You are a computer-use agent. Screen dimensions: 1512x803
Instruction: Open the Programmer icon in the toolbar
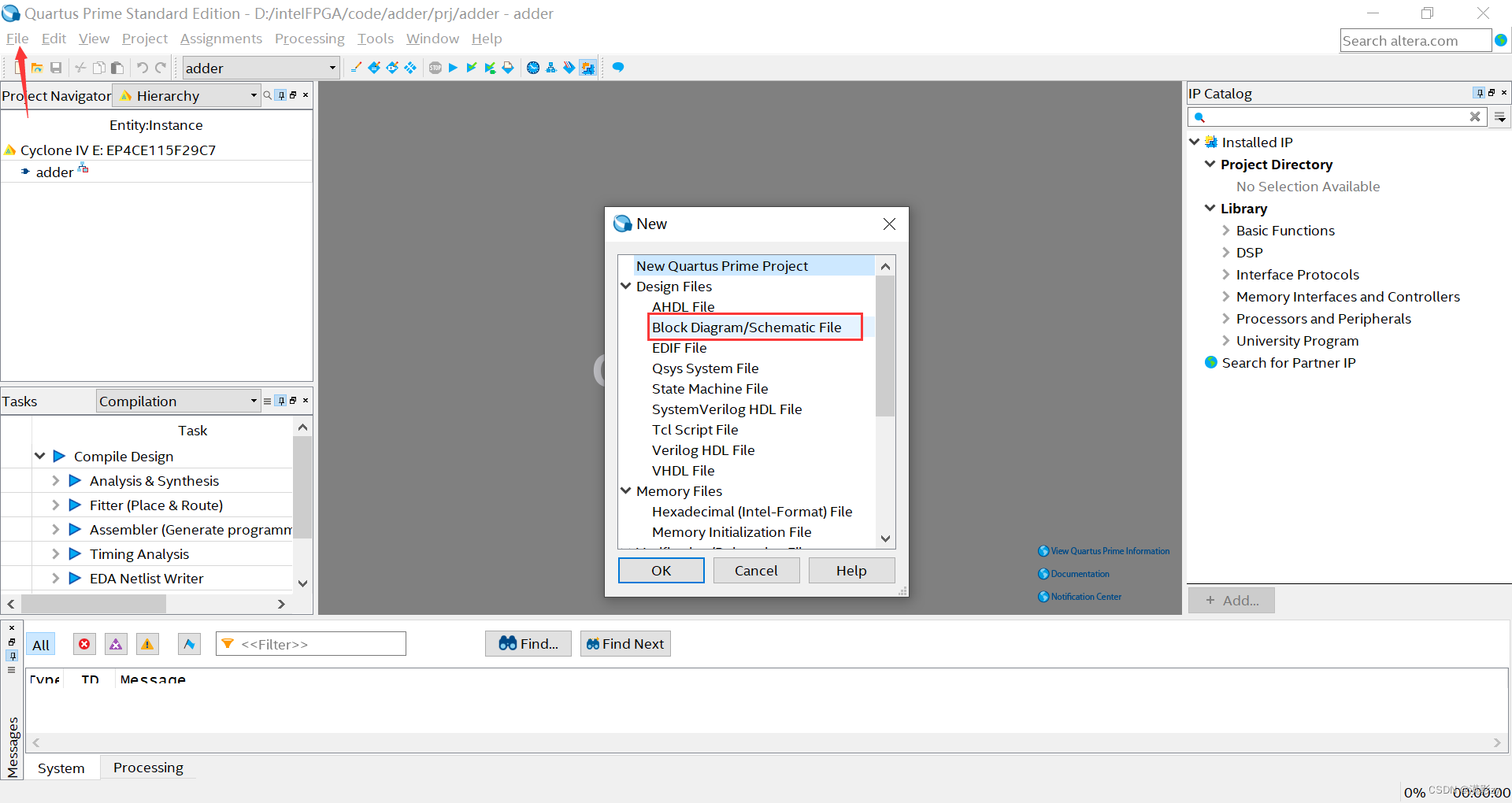569,68
